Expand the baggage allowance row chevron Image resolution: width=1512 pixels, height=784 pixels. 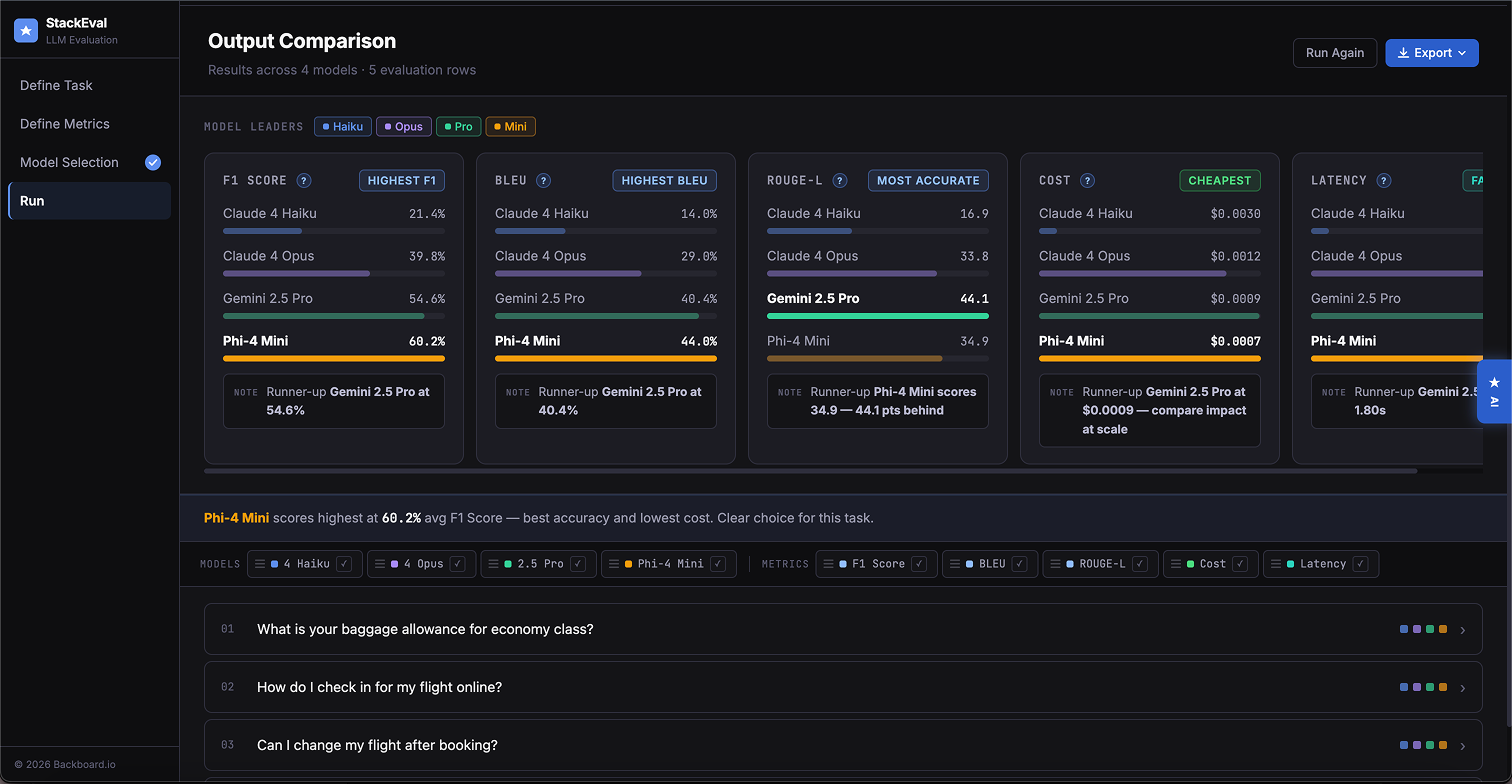[x=1463, y=630]
